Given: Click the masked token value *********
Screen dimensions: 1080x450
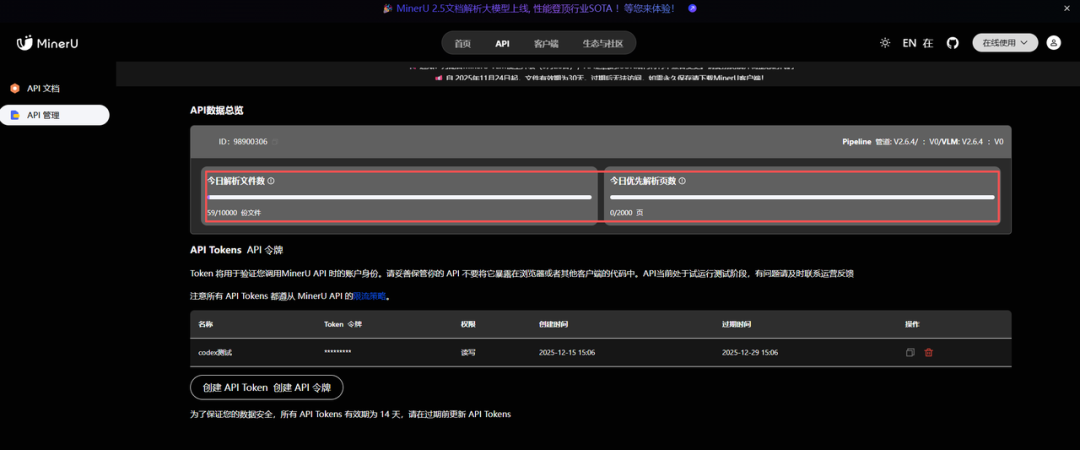Looking at the screenshot, I should tap(338, 352).
